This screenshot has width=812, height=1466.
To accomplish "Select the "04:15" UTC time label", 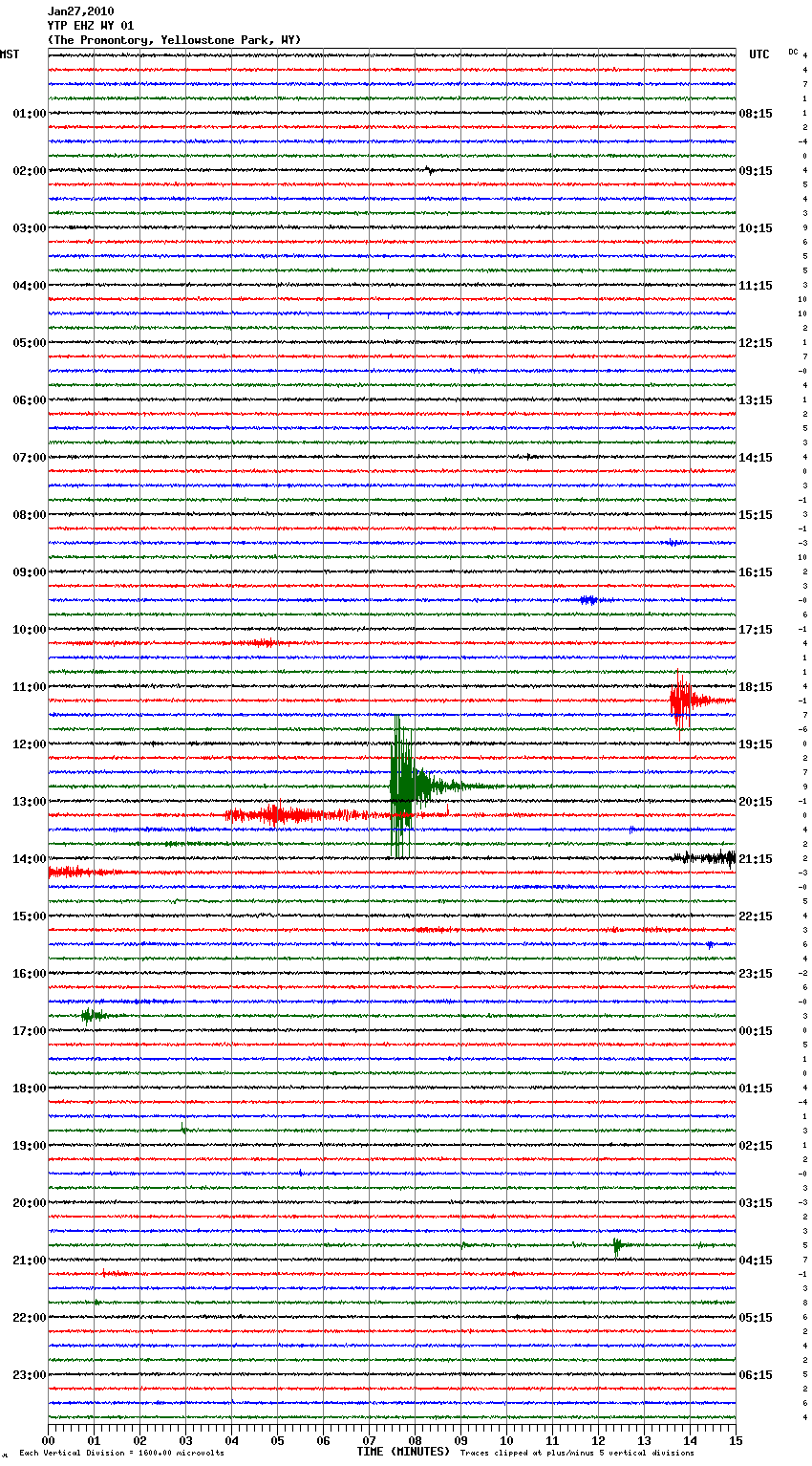I will click(x=756, y=1261).
